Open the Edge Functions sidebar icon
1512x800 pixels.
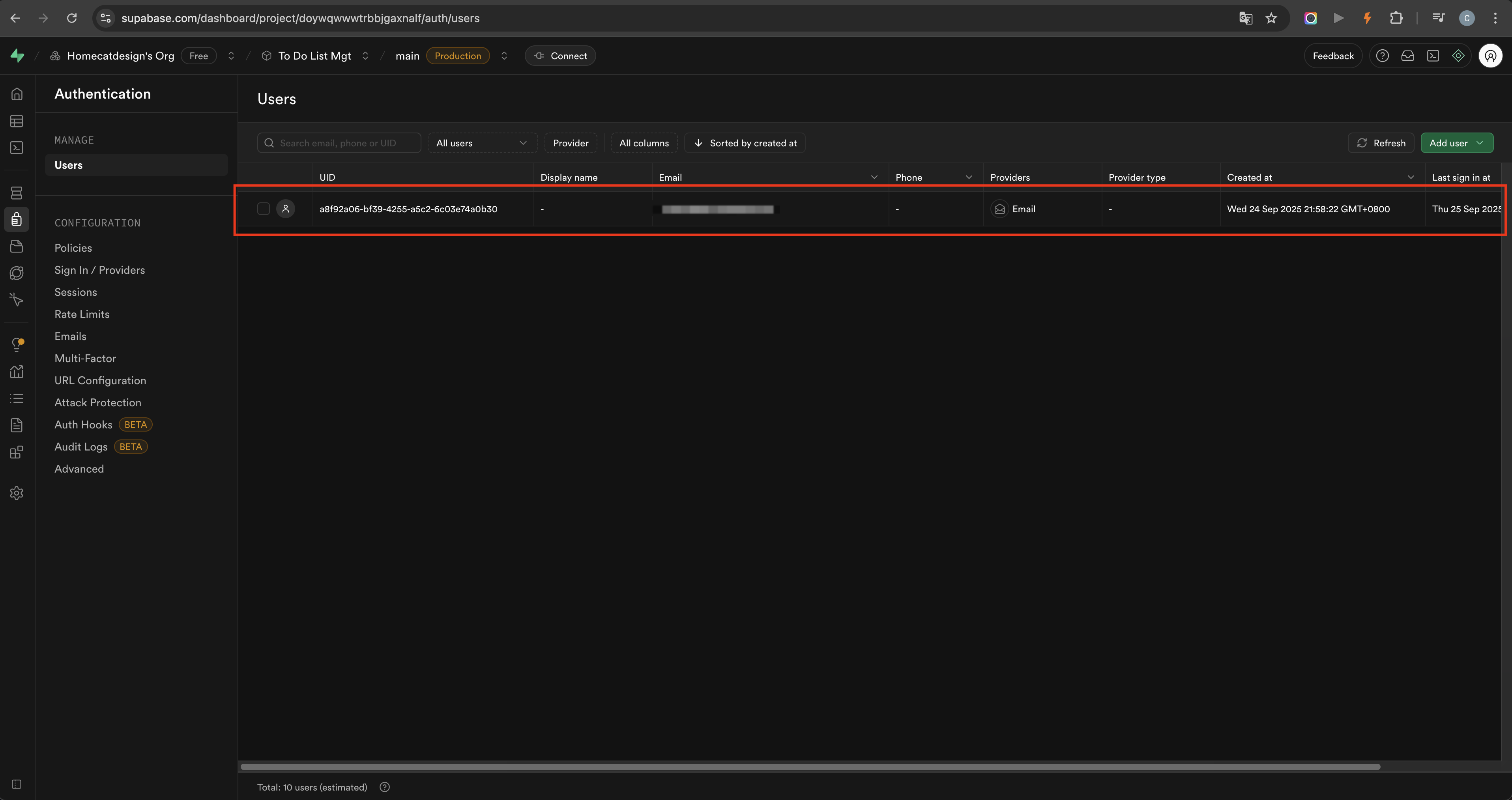17,273
